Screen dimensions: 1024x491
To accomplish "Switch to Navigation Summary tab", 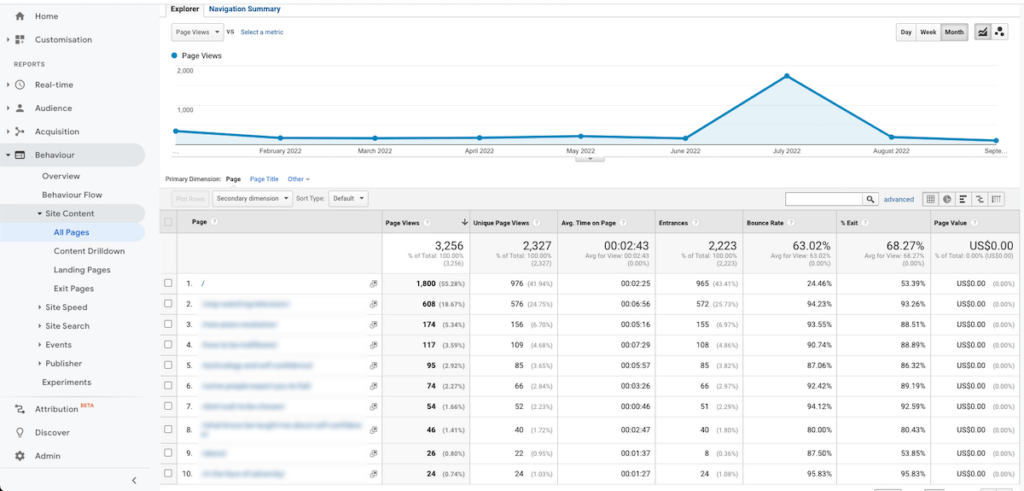I will (244, 9).
